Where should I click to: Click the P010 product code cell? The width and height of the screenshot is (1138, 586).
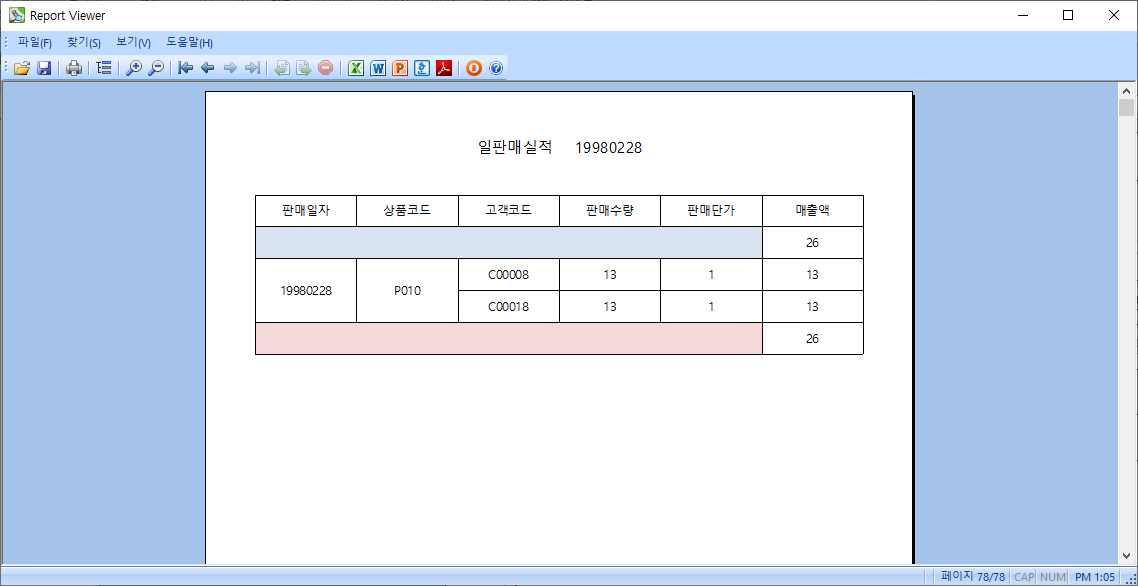[407, 290]
